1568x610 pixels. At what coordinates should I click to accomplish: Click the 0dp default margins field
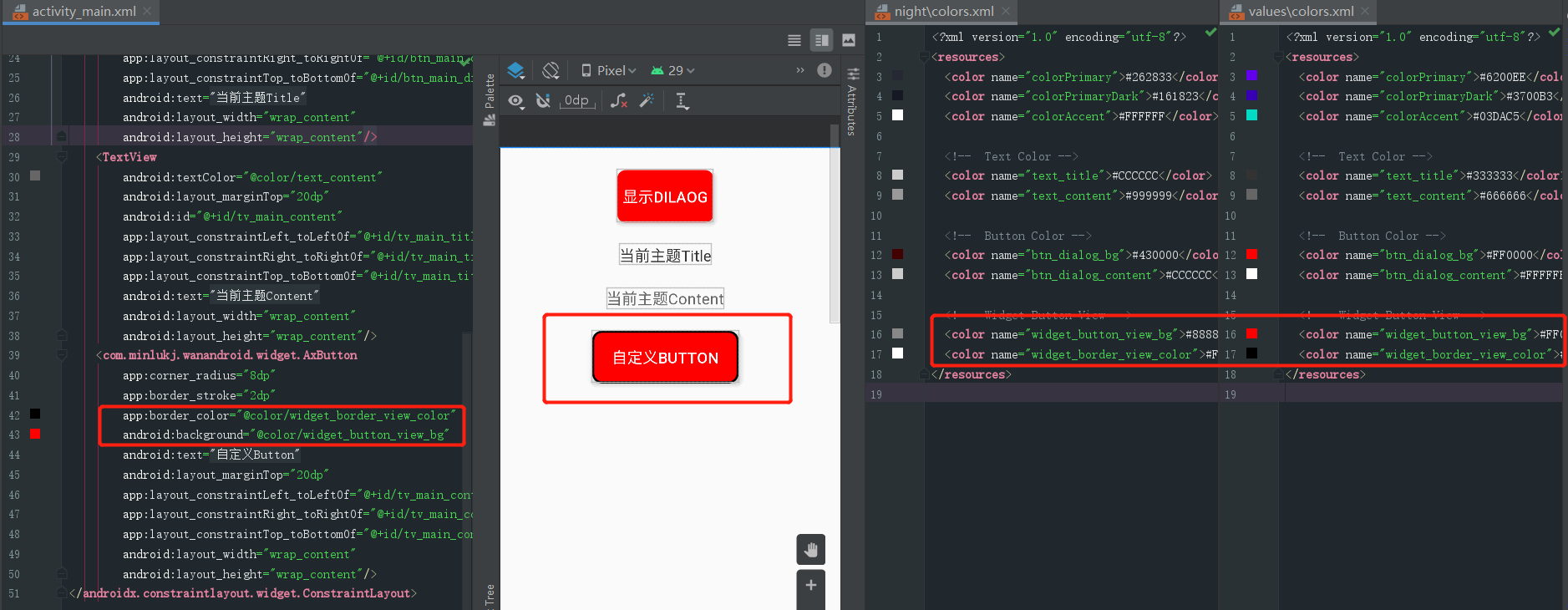(x=576, y=101)
